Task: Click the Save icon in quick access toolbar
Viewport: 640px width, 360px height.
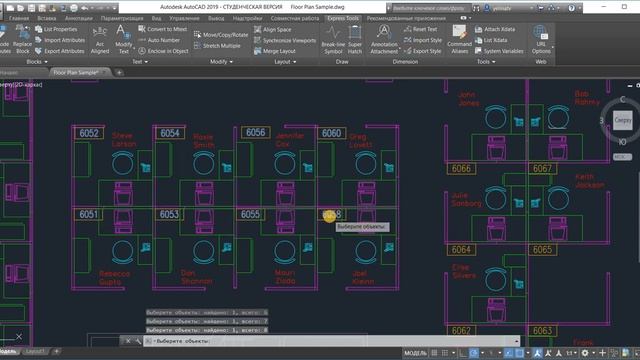Action: (31, 8)
